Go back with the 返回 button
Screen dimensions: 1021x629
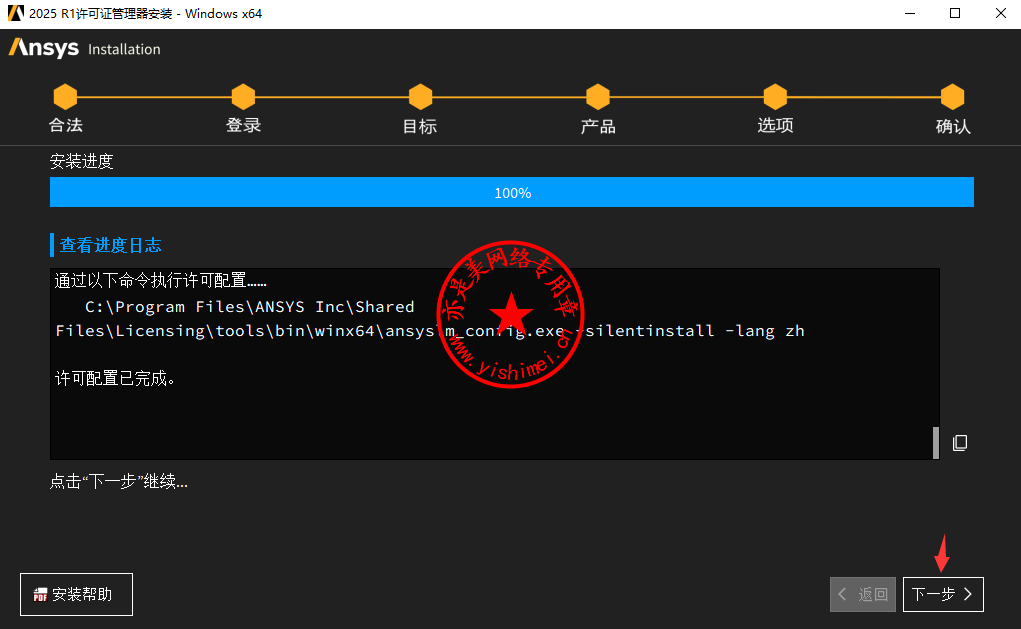[x=863, y=594]
